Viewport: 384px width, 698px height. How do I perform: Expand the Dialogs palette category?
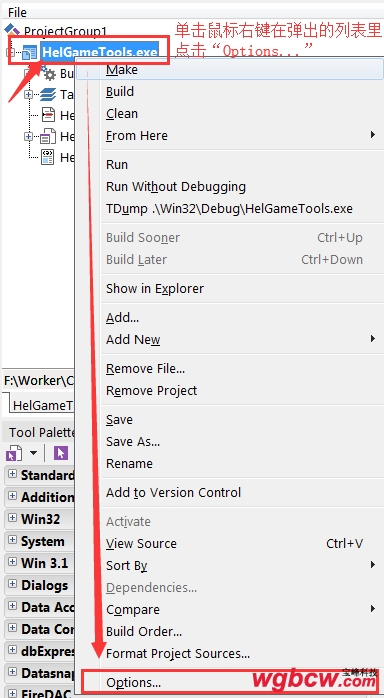click(12, 584)
